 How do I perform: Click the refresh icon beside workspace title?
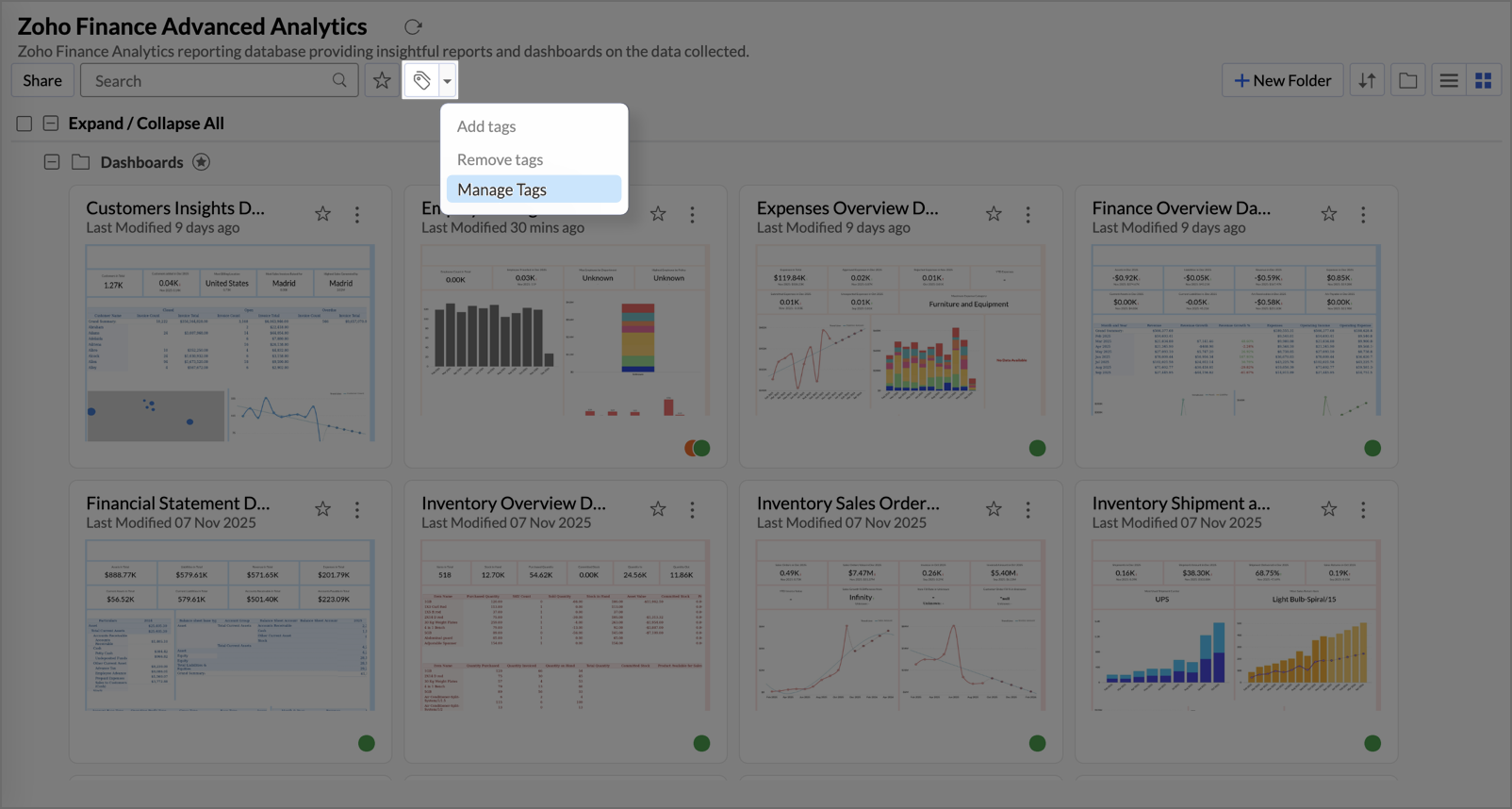pos(413,27)
